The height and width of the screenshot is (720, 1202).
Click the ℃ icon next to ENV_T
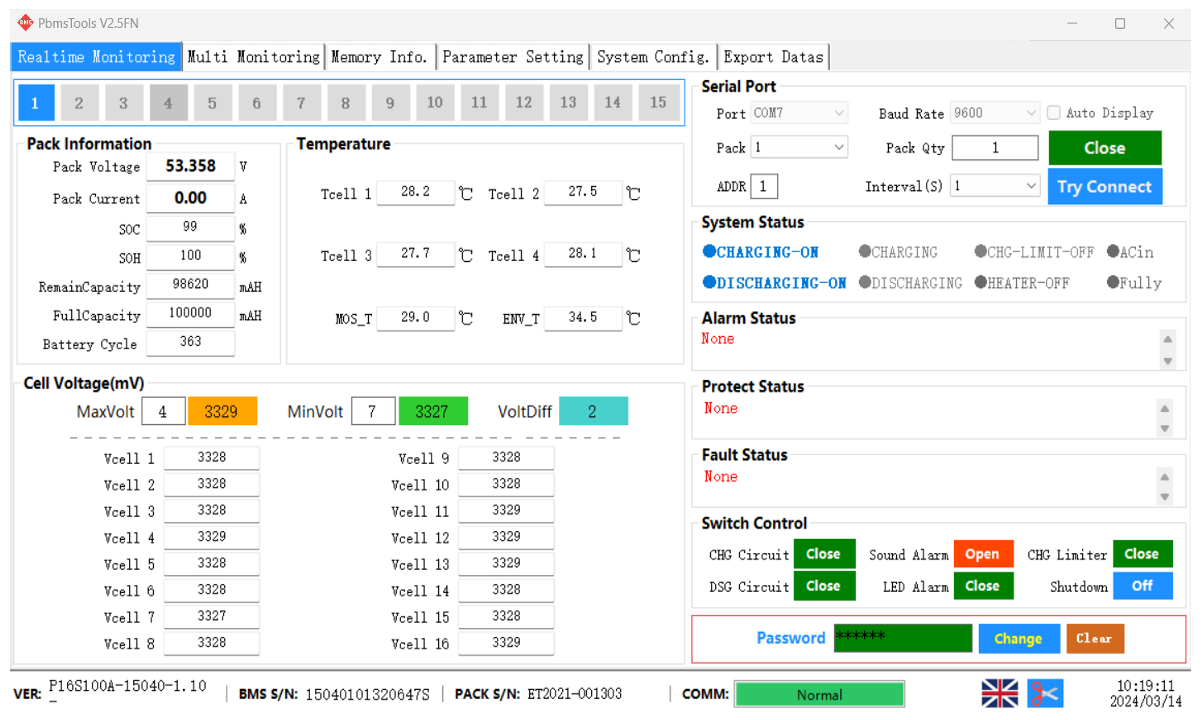[x=631, y=318]
